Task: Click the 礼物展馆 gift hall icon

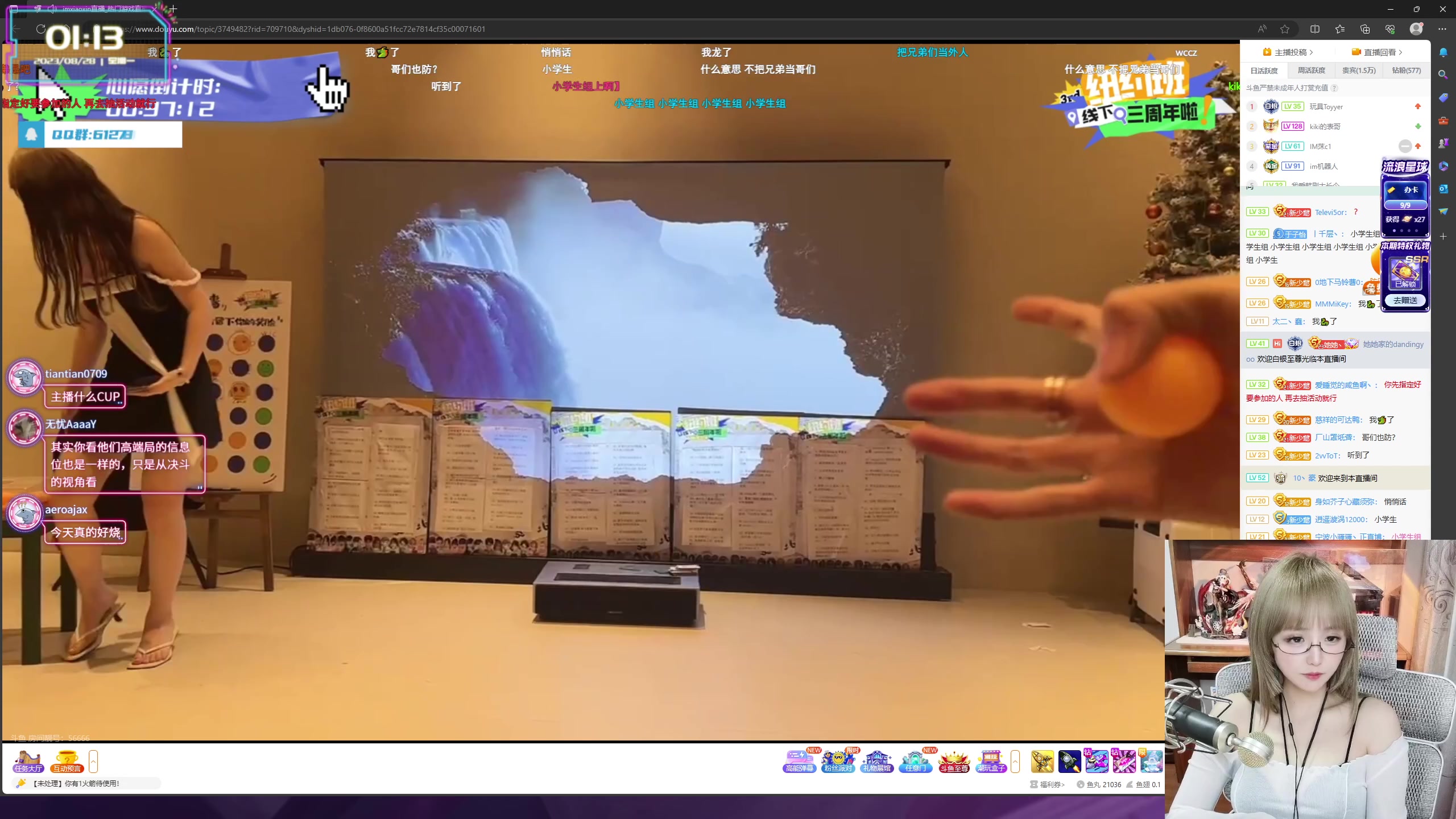Action: coord(876,760)
